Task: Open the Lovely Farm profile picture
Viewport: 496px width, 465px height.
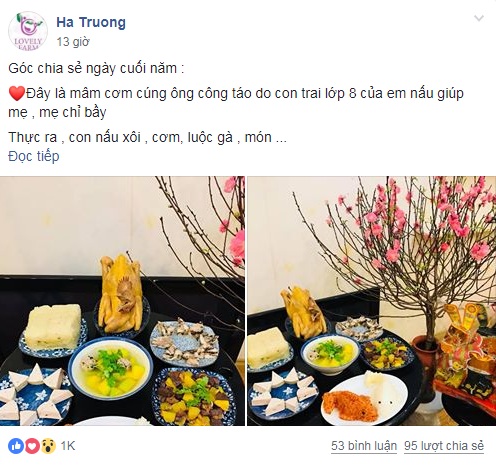Action: click(28, 31)
